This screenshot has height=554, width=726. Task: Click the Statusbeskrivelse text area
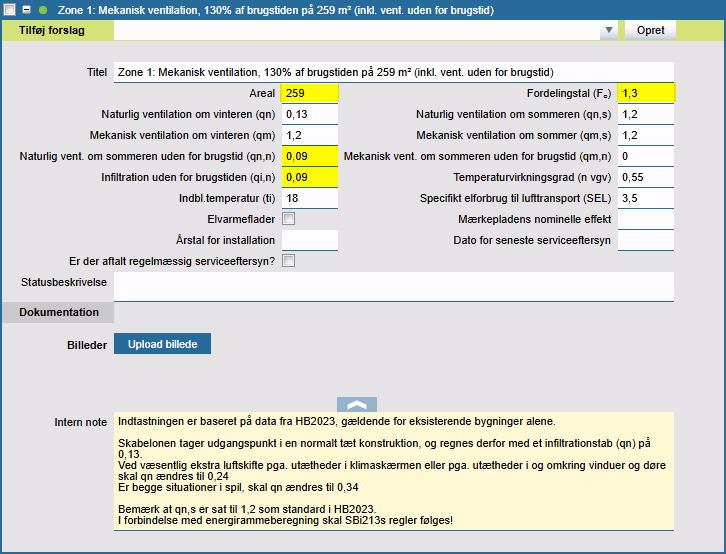tap(394, 286)
